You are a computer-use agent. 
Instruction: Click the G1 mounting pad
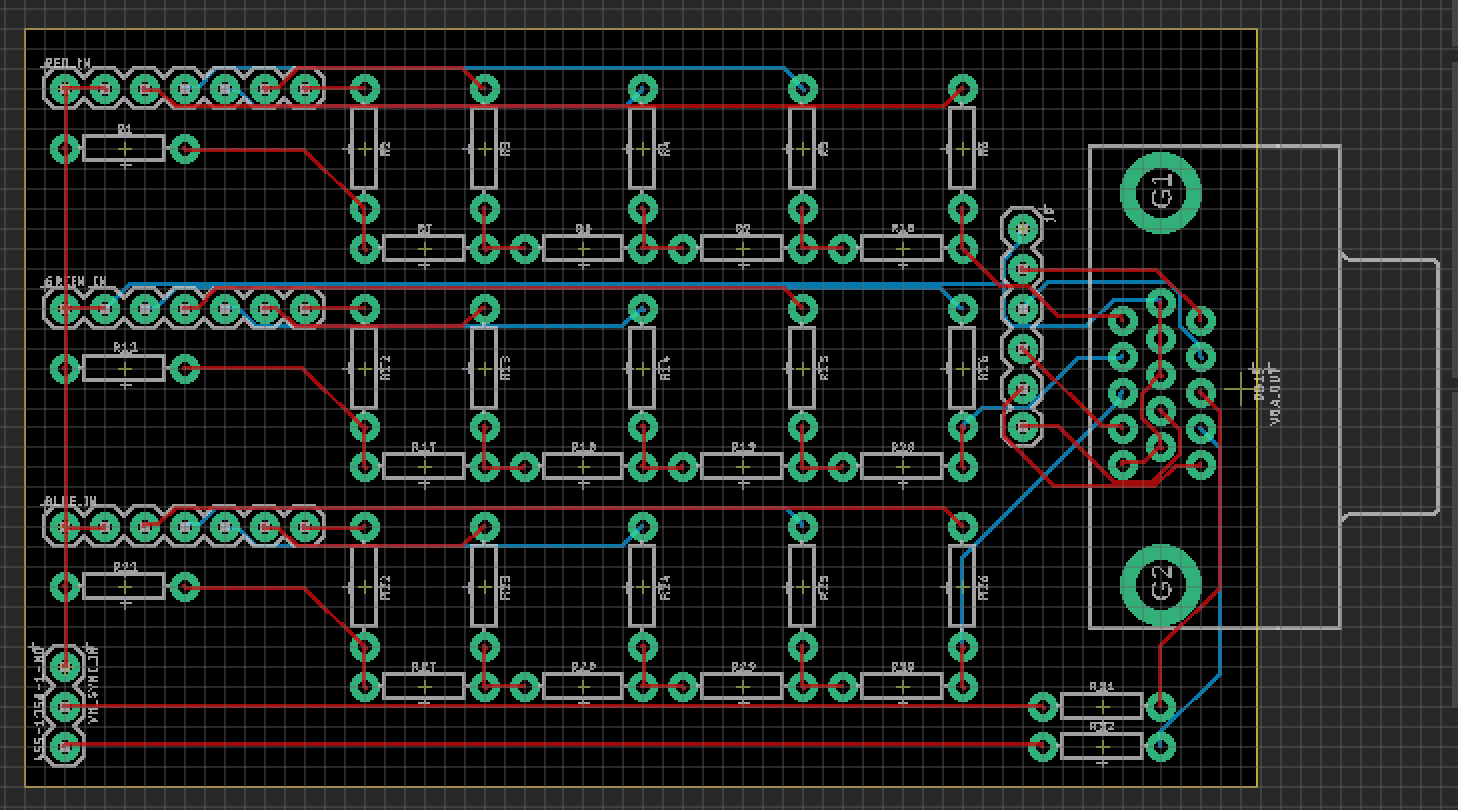[x=1161, y=193]
